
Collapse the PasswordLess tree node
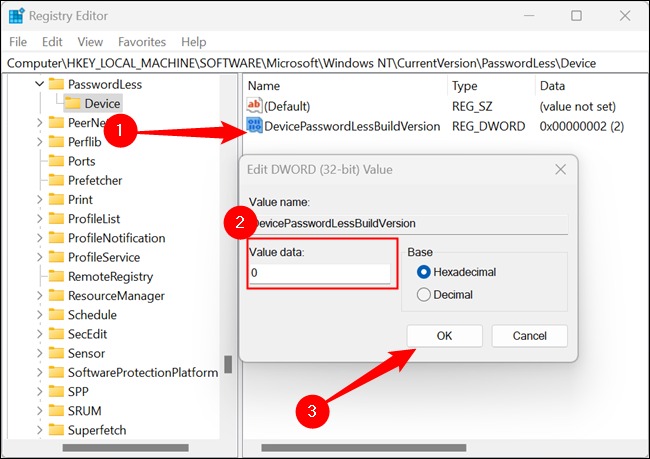39,84
